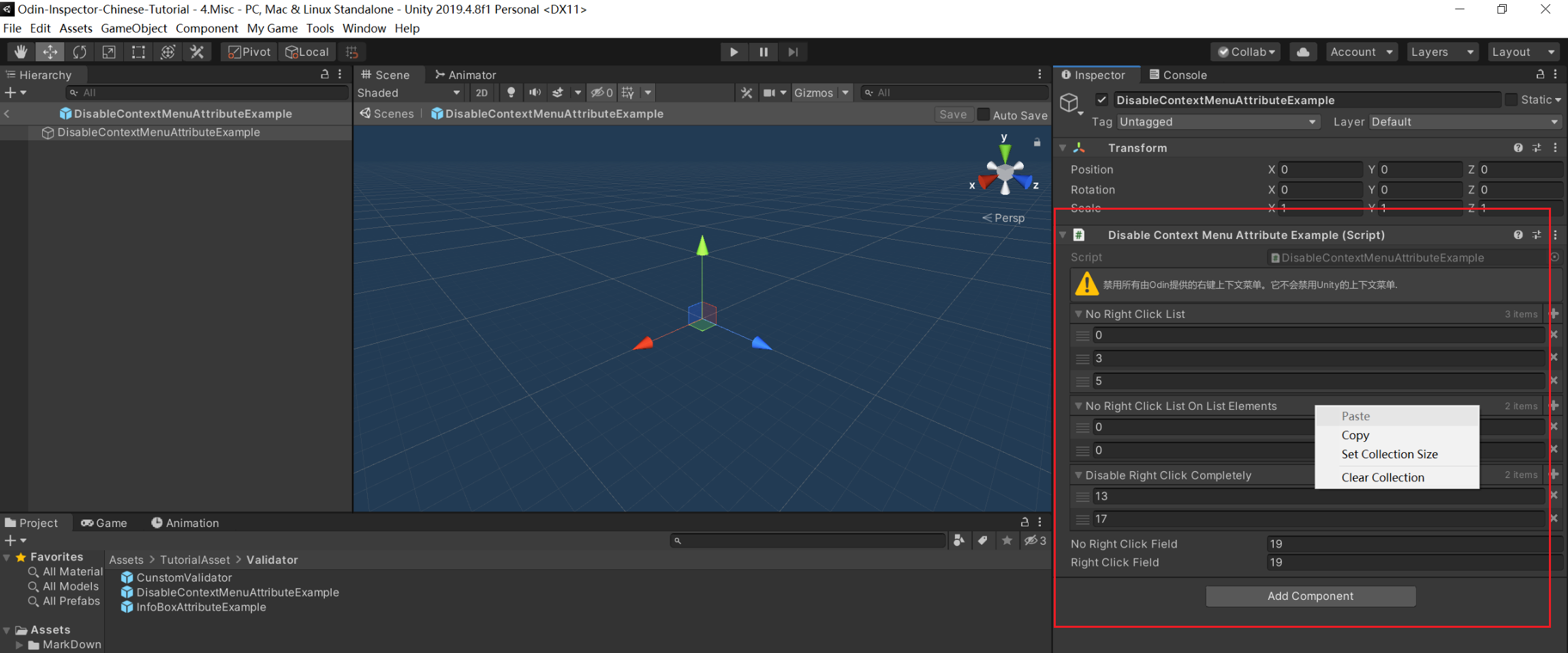The height and width of the screenshot is (653, 1568).
Task: Start Play mode
Action: [734, 52]
